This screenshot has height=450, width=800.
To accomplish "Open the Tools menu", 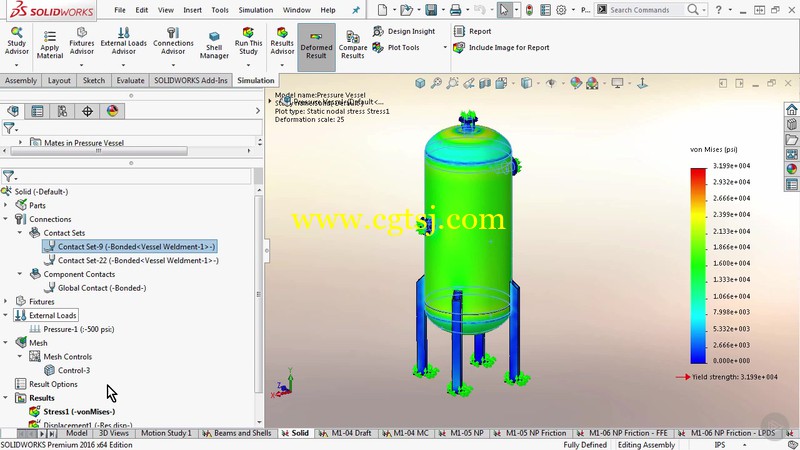I will (220, 10).
